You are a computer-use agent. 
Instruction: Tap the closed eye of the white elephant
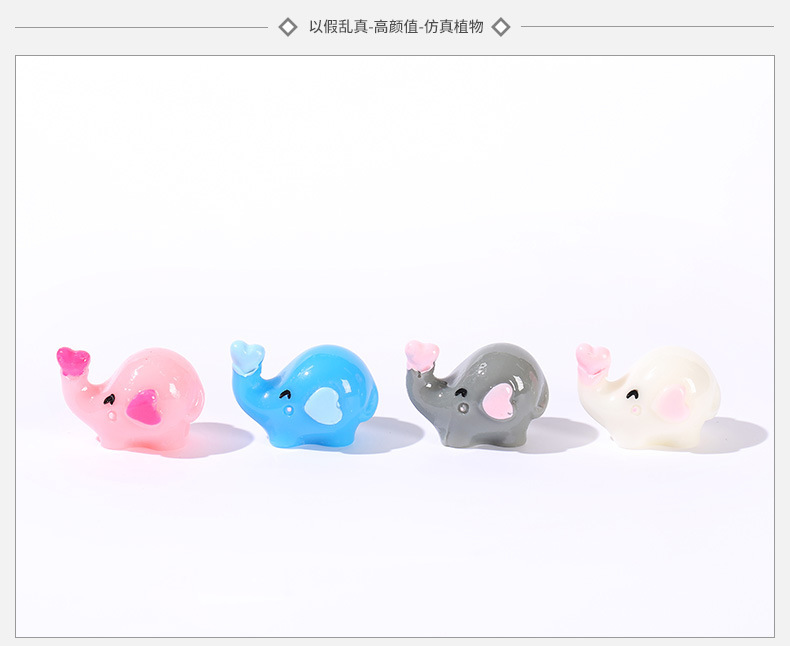(633, 395)
